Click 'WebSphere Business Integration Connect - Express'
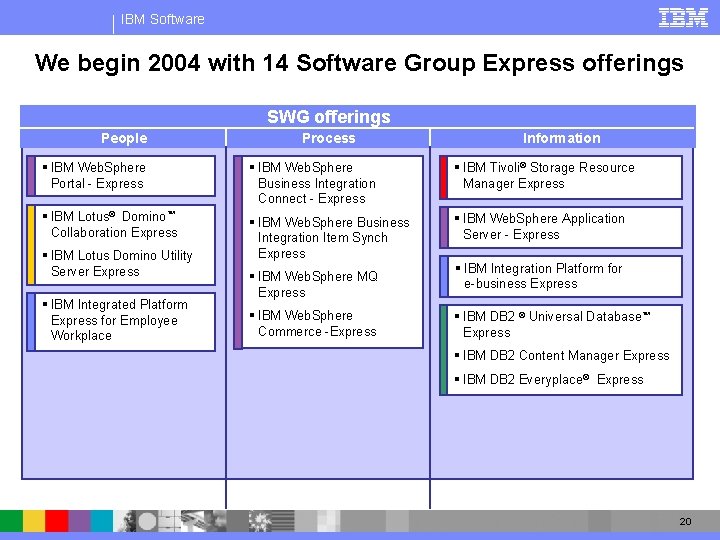 point(313,183)
